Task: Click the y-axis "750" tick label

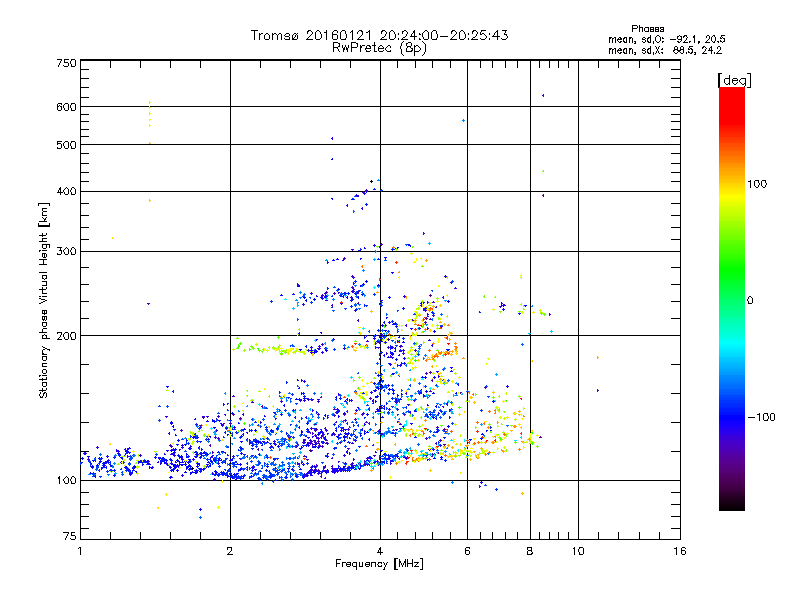Action: [66, 63]
